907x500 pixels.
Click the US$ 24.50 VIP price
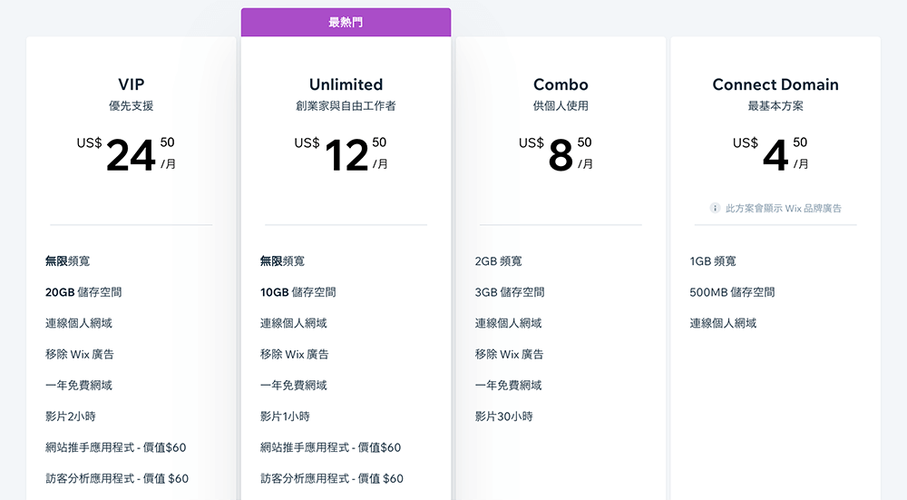pos(126,154)
